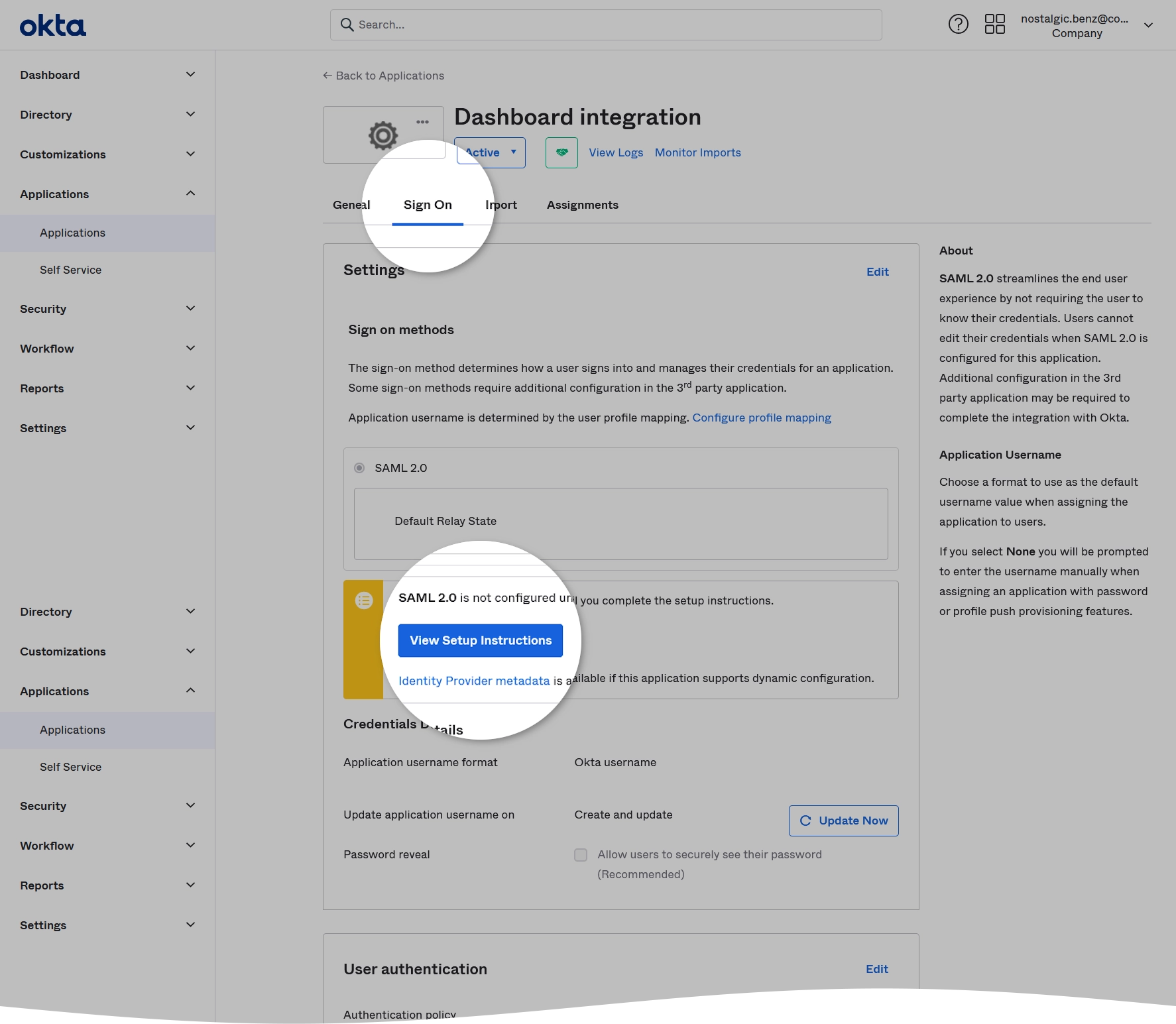Click the Okta username value
This screenshot has width=1176, height=1024.
[x=615, y=762]
